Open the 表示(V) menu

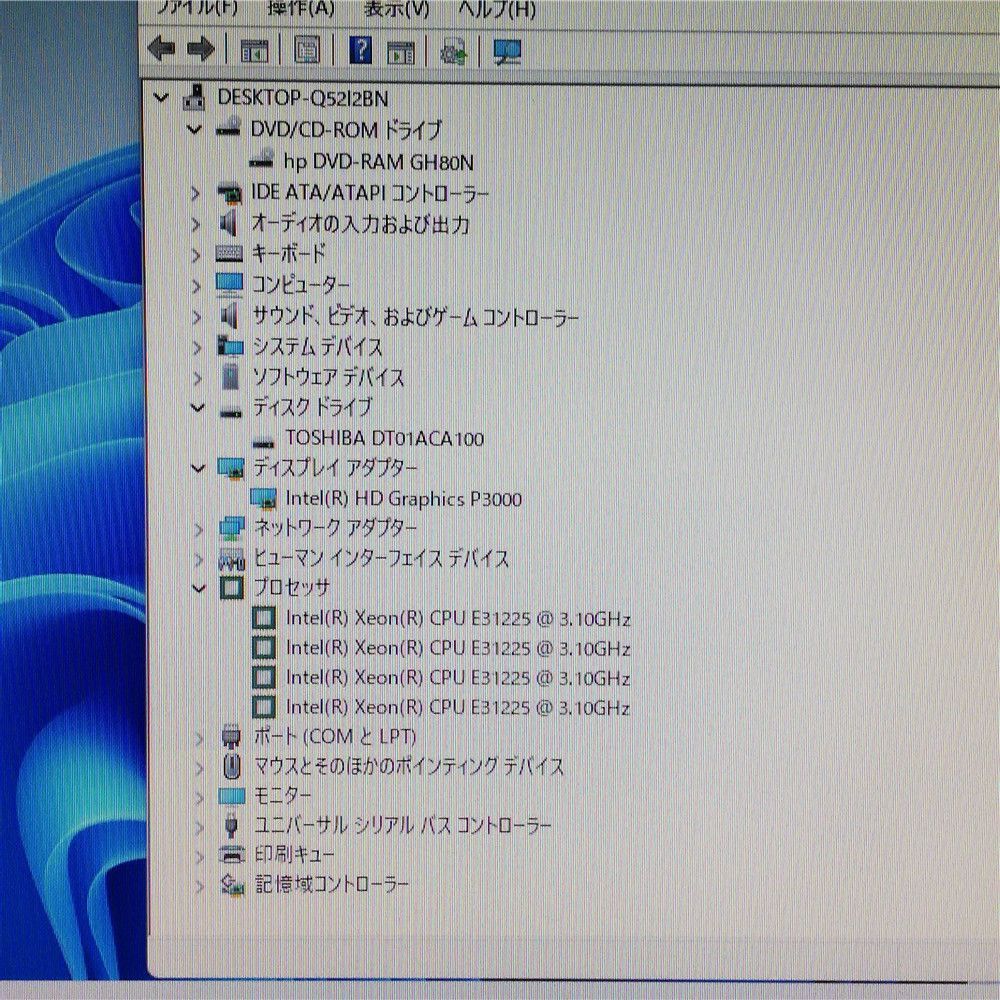[x=396, y=8]
